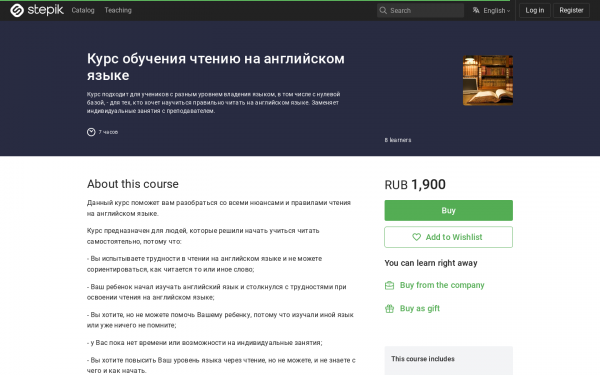Click the course title 'Курс обучения чтению на английском языке'
Viewport: 600px width, 375px height.
[x=216, y=67]
